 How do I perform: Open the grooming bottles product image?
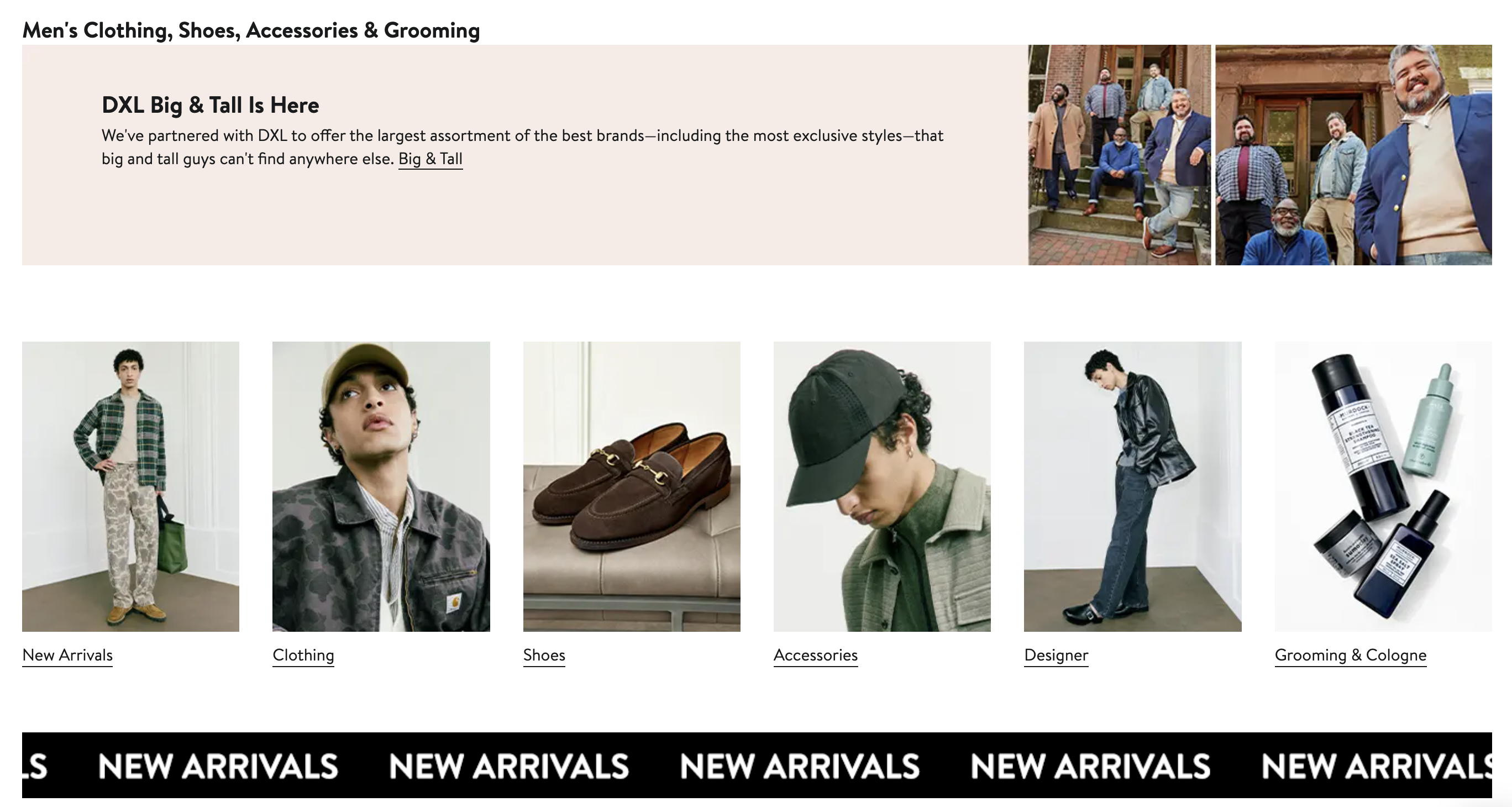click(x=1383, y=486)
